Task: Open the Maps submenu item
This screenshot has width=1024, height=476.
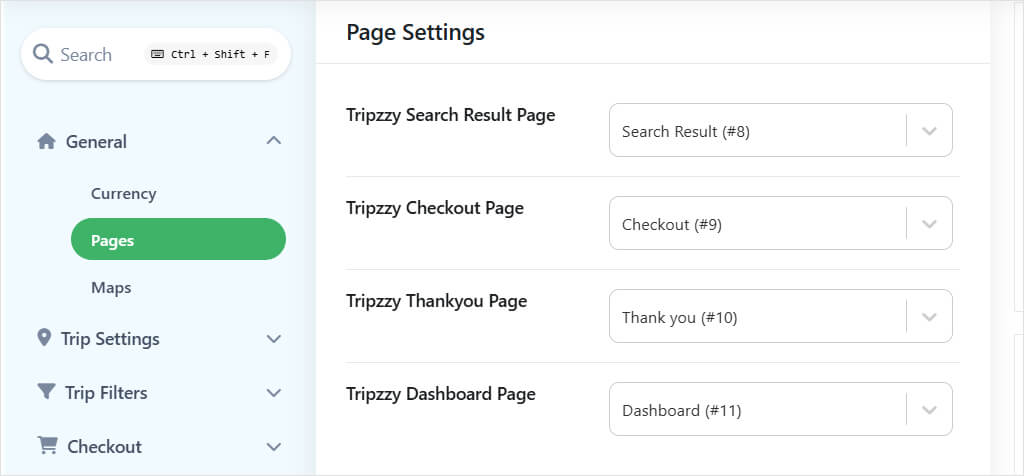Action: [111, 288]
